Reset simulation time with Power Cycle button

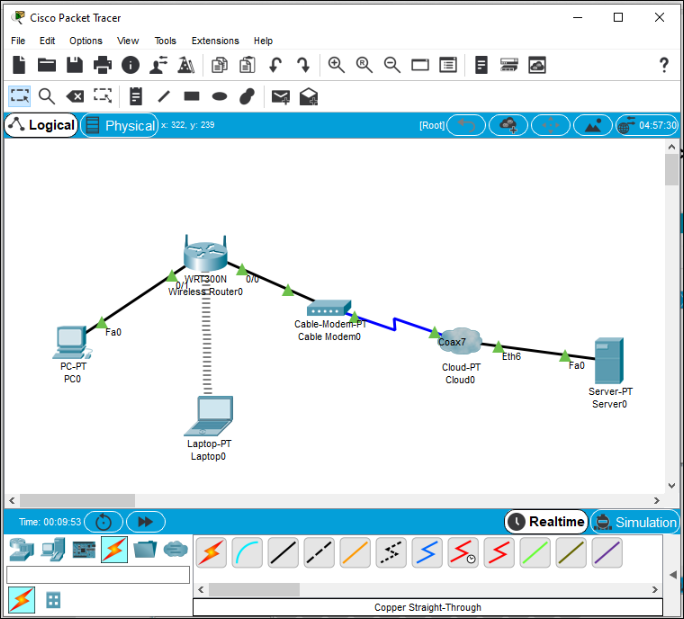103,522
